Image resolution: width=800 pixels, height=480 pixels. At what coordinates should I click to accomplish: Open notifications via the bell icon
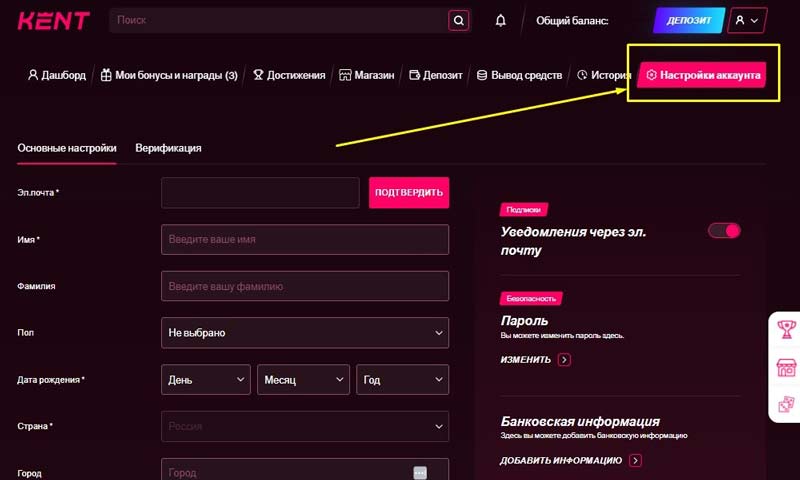click(501, 20)
